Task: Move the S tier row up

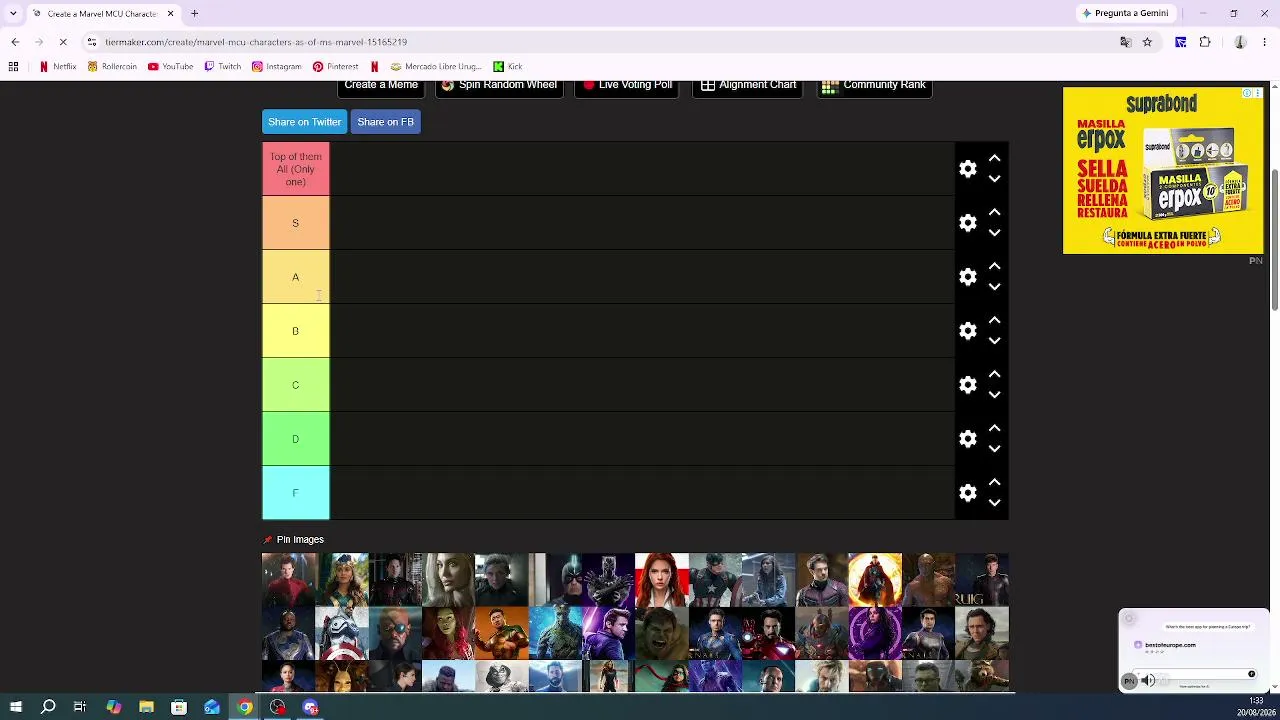Action: pyautogui.click(x=994, y=212)
